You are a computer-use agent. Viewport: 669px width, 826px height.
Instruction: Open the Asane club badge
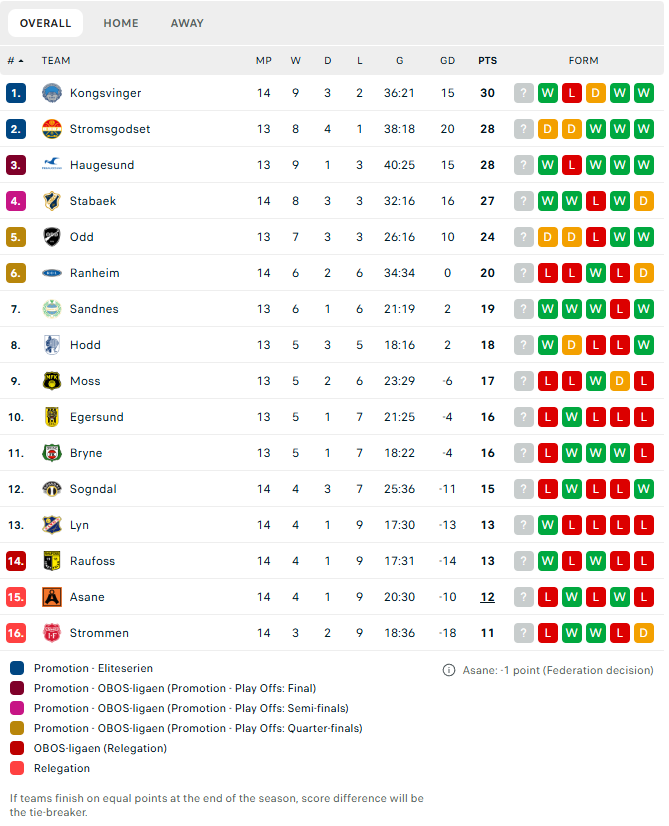pyautogui.click(x=52, y=597)
